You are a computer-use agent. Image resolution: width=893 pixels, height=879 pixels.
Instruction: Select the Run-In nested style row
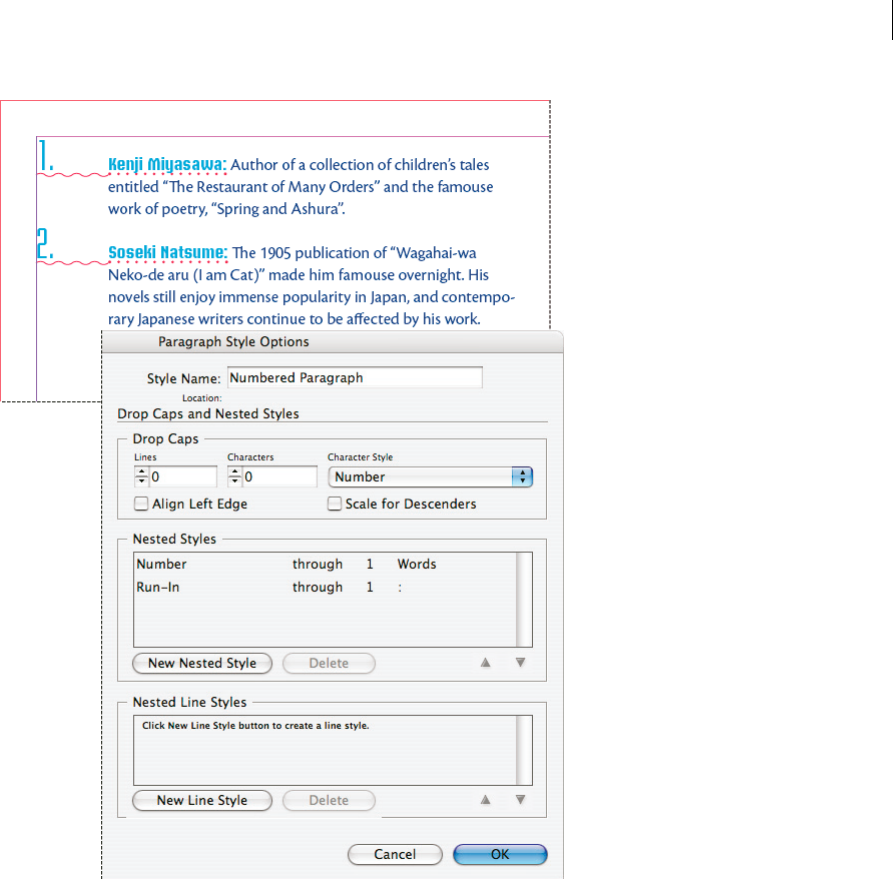point(325,587)
